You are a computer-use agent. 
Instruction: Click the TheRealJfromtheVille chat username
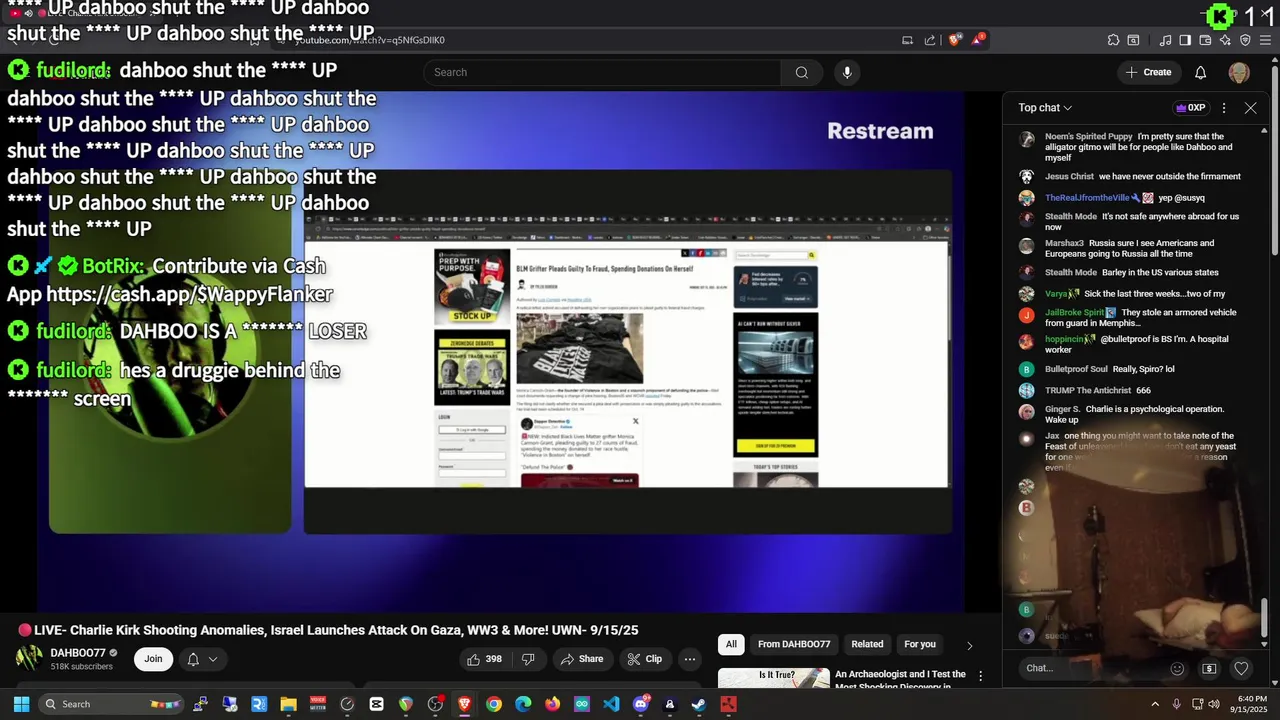pos(1087,198)
